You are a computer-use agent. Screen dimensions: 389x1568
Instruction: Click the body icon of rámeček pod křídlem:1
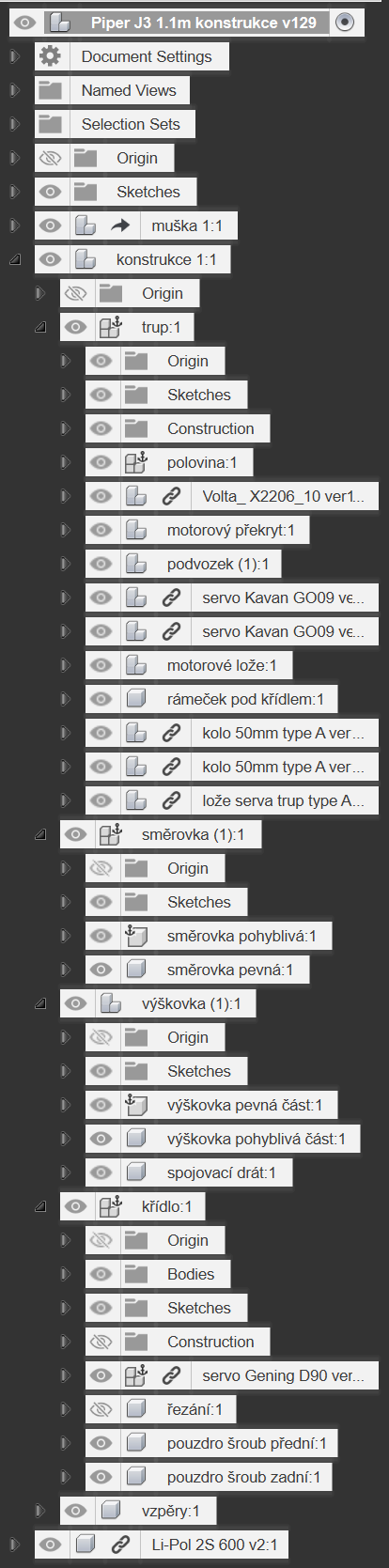point(136,699)
